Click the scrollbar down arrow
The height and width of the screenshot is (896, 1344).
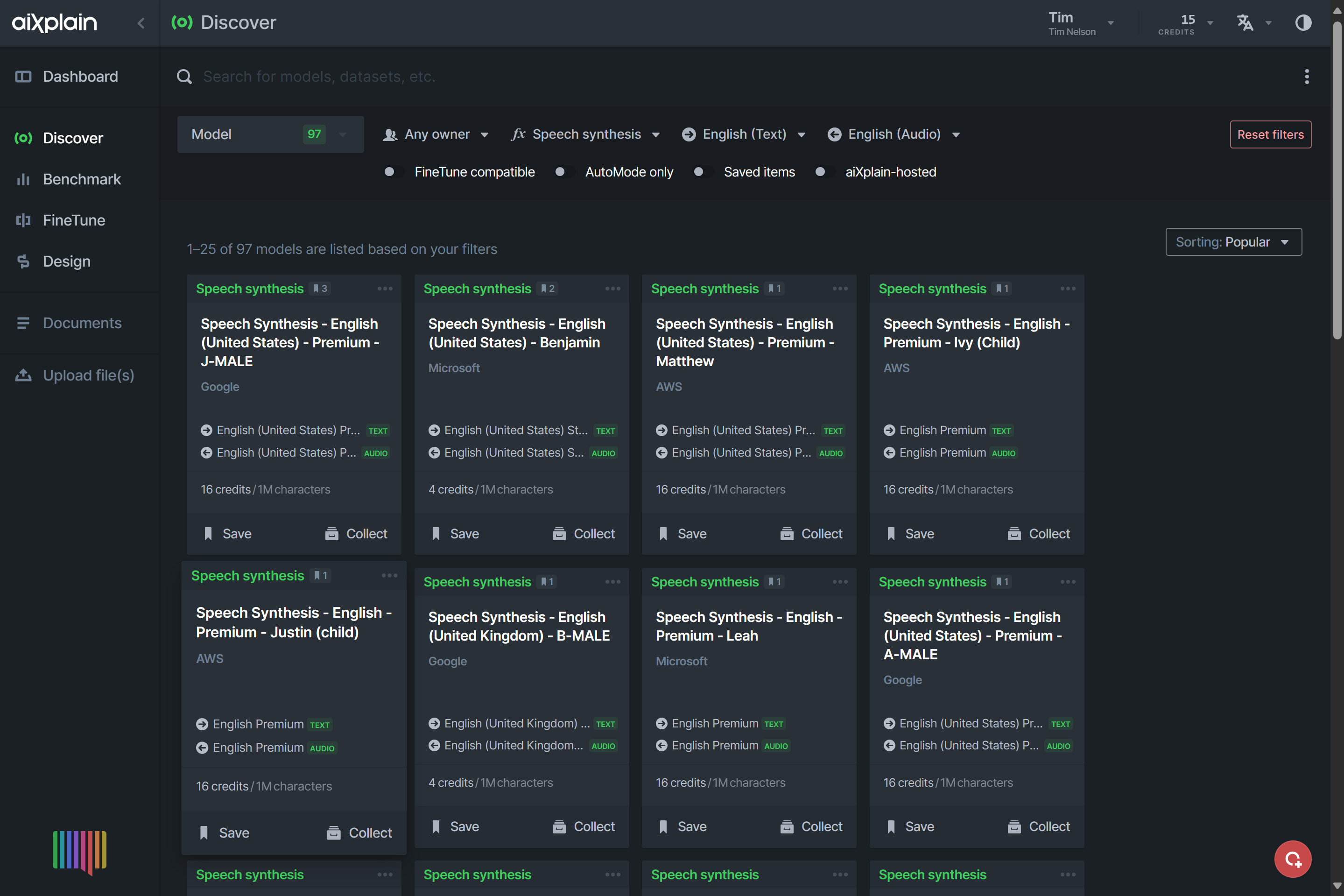(x=1337, y=886)
